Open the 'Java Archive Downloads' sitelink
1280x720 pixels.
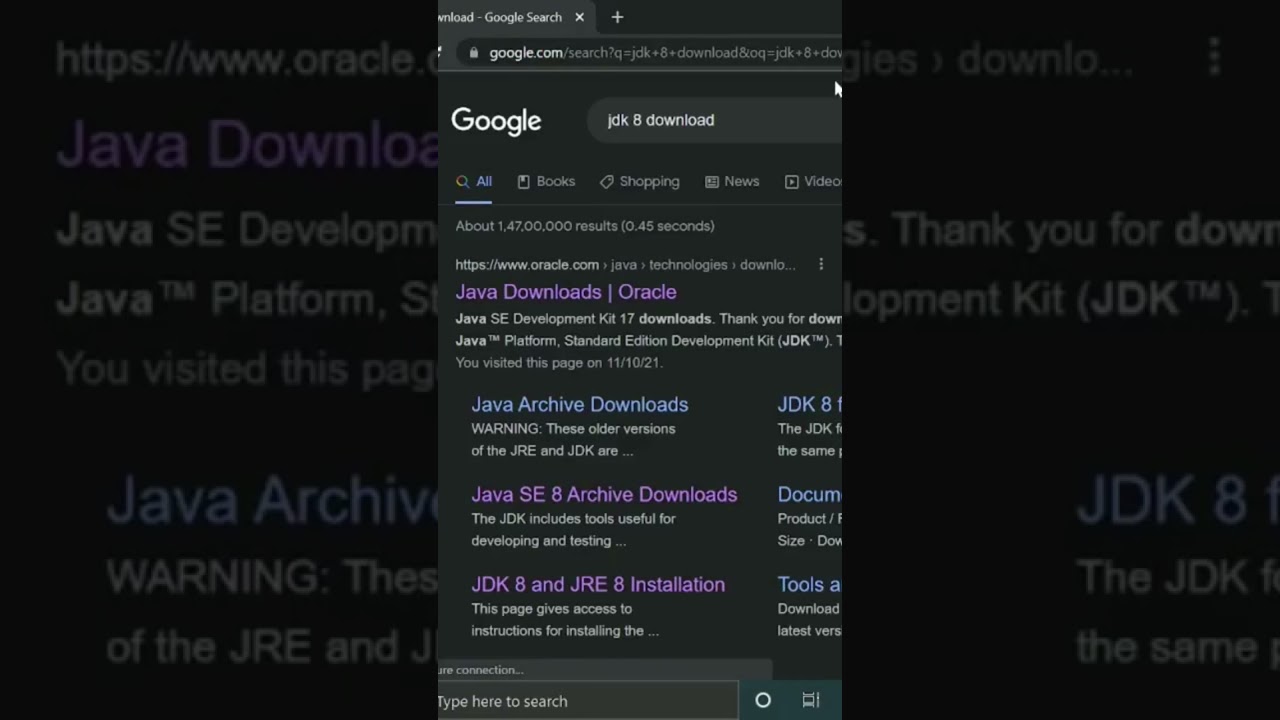click(x=580, y=404)
